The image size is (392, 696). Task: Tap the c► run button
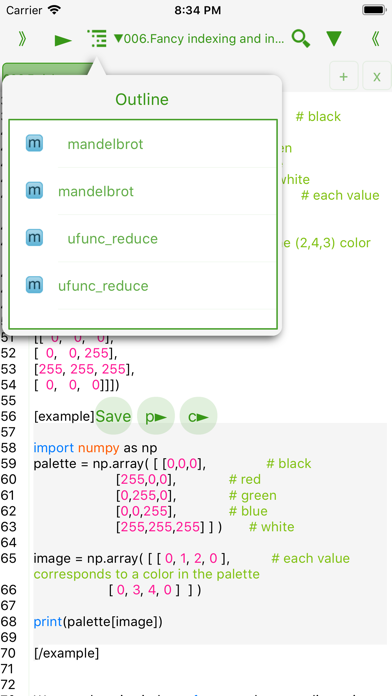pos(198,416)
